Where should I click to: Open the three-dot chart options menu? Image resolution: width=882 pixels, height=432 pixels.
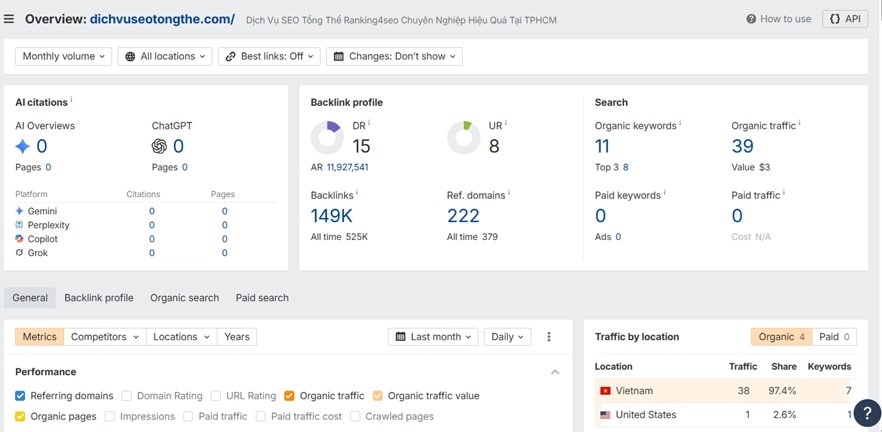coord(549,337)
